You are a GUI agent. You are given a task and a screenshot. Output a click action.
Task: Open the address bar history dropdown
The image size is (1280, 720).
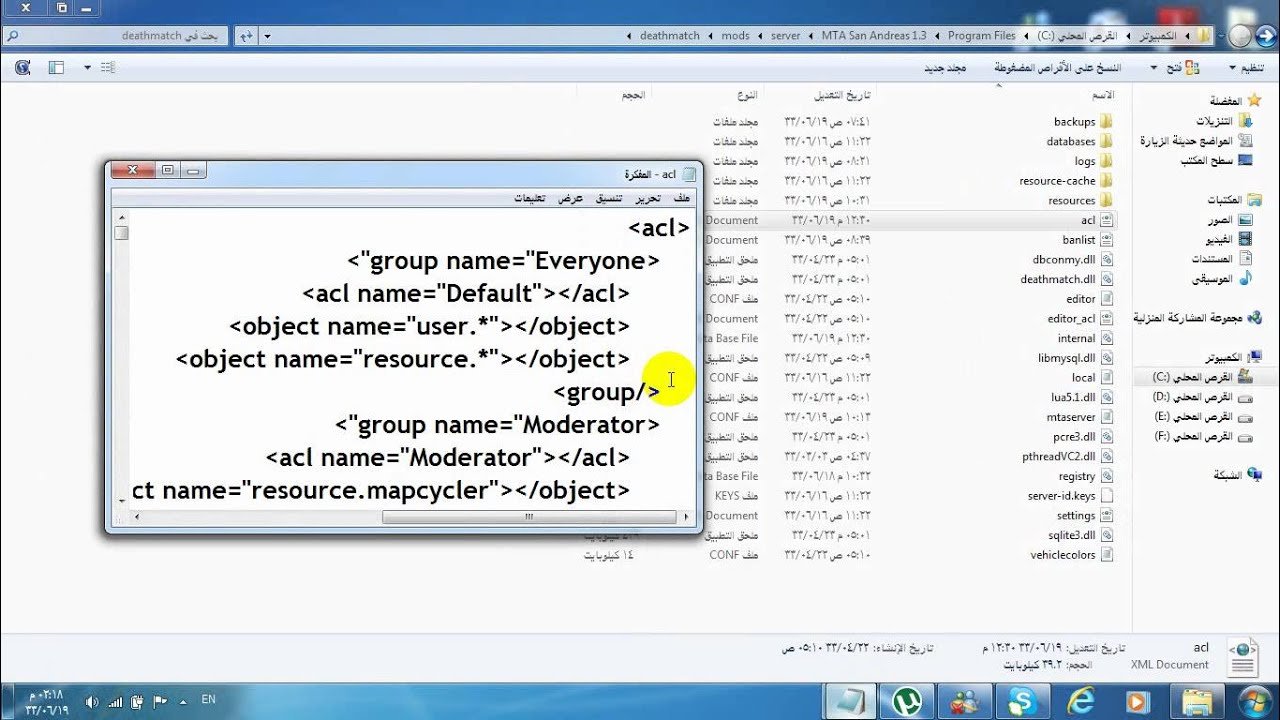pyautogui.click(x=267, y=36)
